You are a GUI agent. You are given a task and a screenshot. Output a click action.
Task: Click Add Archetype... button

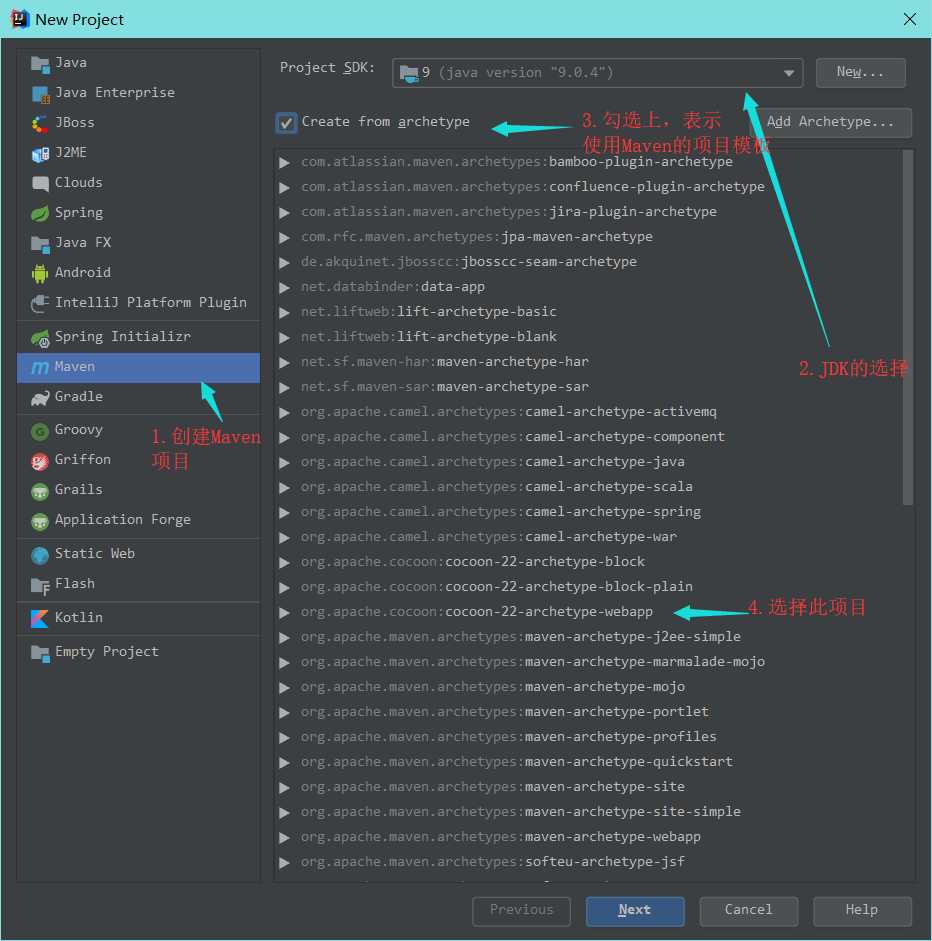pyautogui.click(x=831, y=122)
